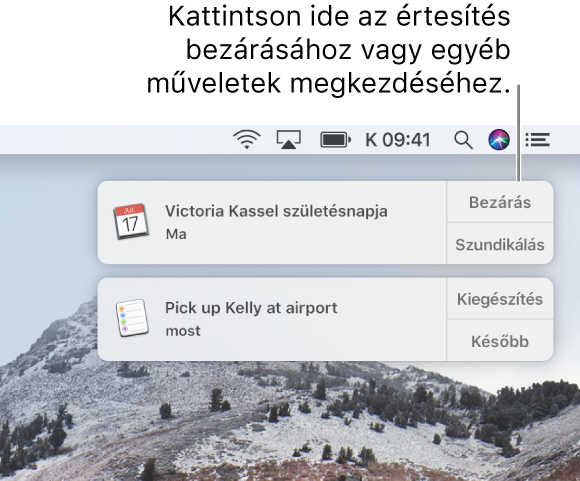Click the 'Ma' date label in notification
Viewport: 580px width, 481px height.
176,234
